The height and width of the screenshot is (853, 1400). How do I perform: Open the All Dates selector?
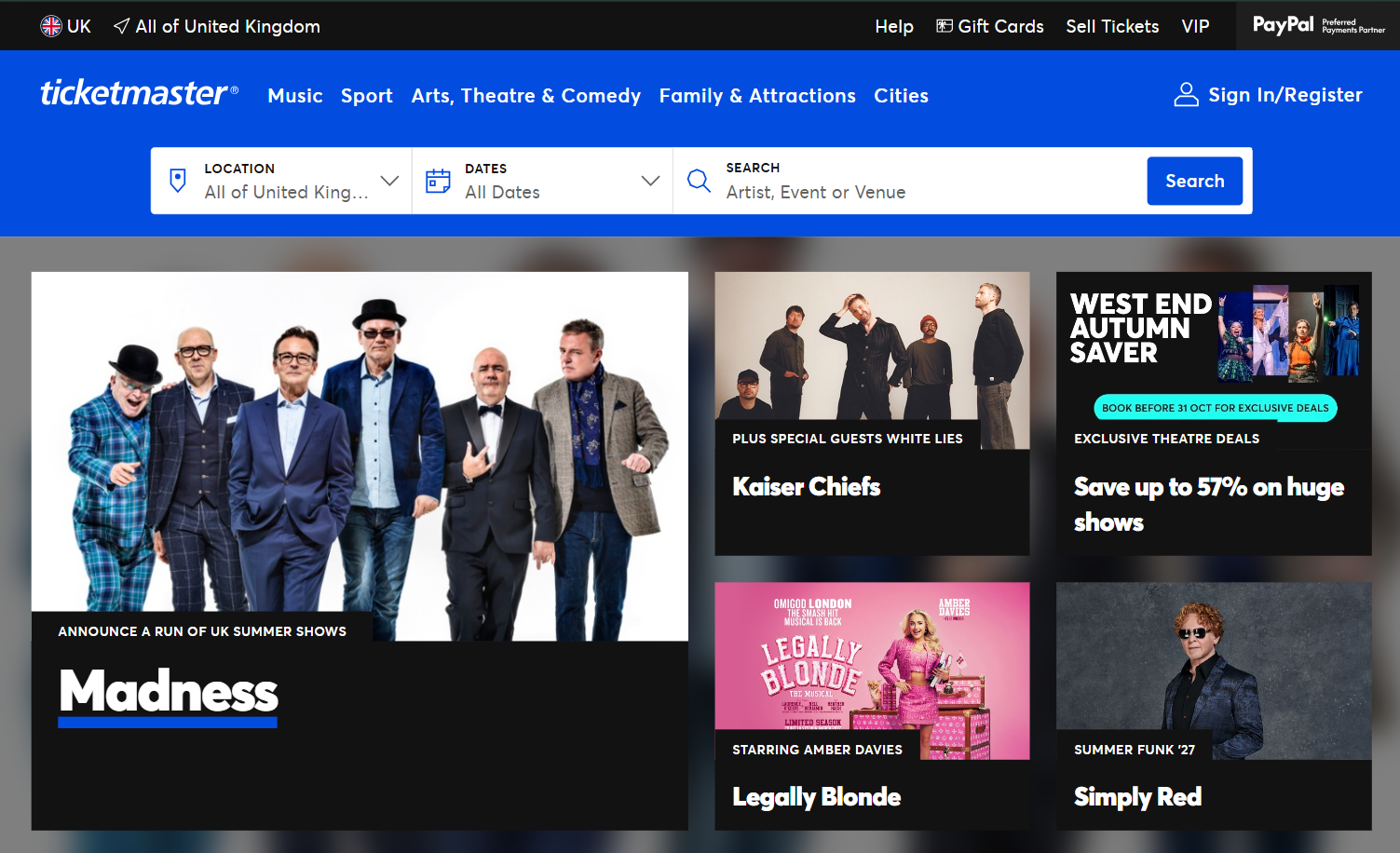coord(542,181)
